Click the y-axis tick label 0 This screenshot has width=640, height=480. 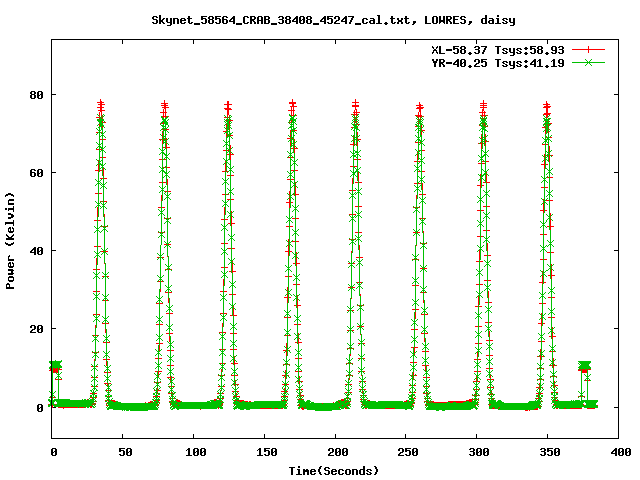(40, 408)
